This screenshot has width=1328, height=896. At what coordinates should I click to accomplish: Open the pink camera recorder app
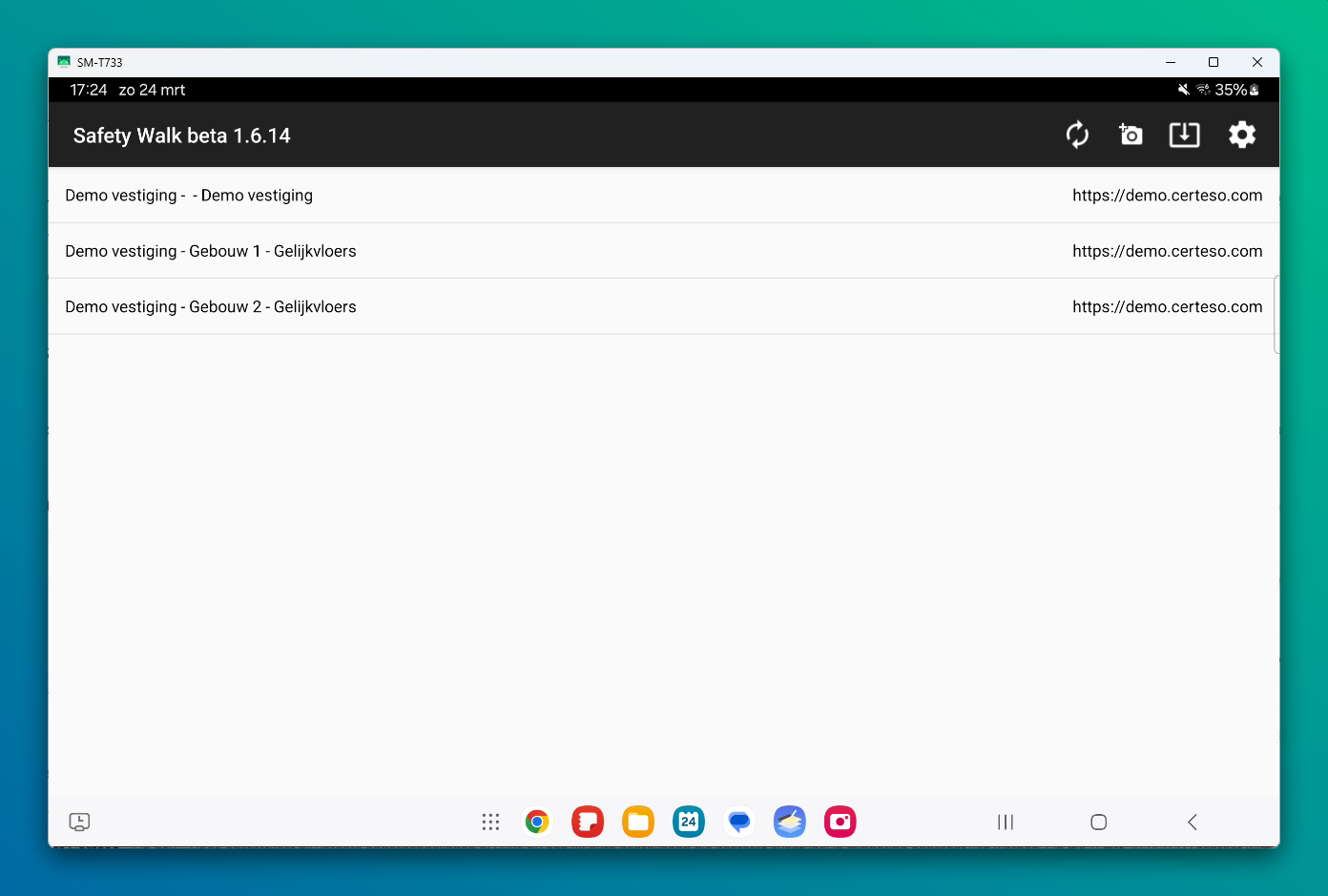840,822
